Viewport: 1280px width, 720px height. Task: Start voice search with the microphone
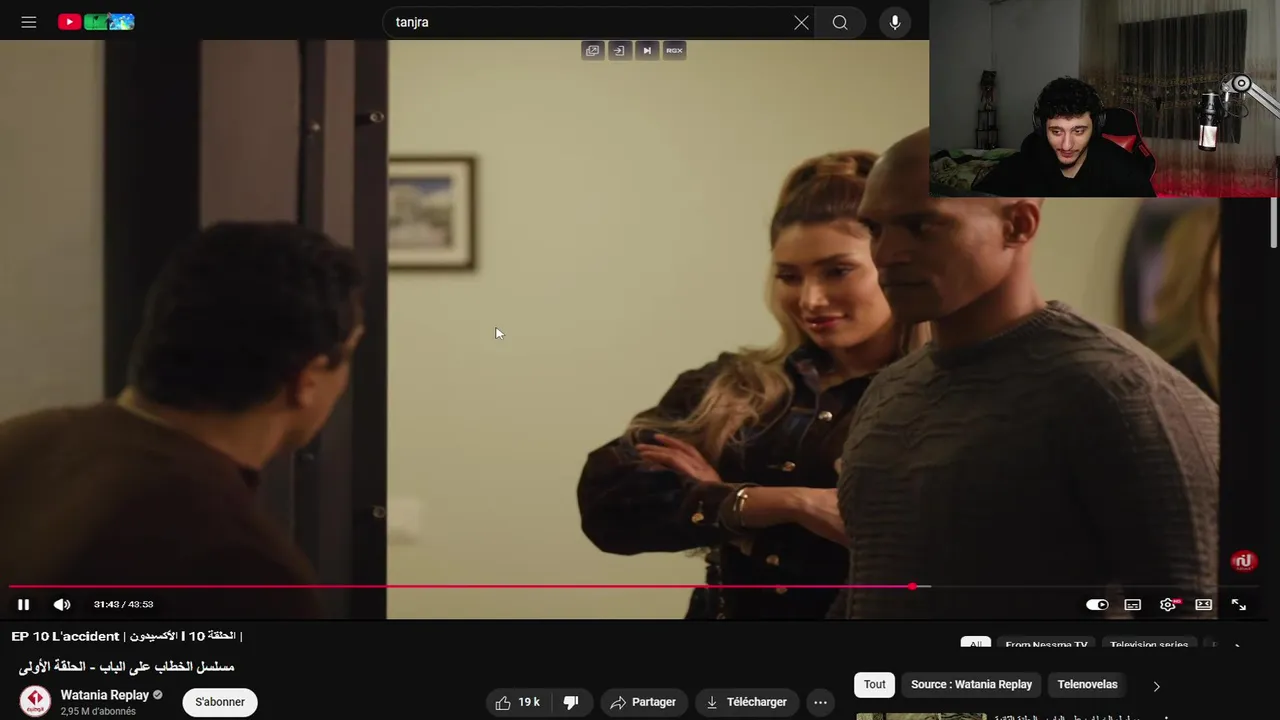(x=895, y=22)
